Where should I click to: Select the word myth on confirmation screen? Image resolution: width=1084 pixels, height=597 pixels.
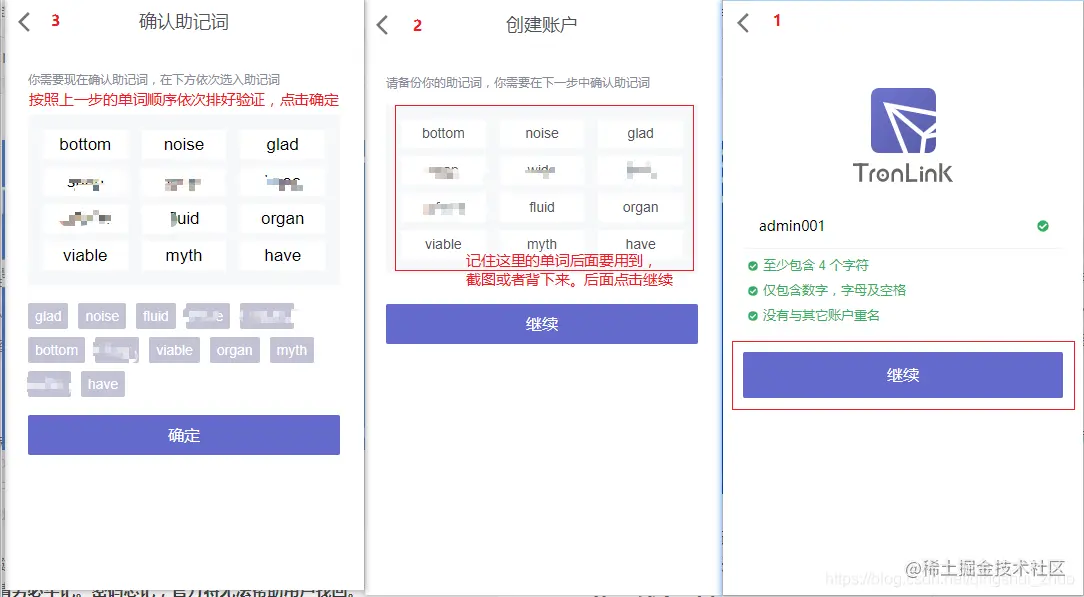point(183,255)
